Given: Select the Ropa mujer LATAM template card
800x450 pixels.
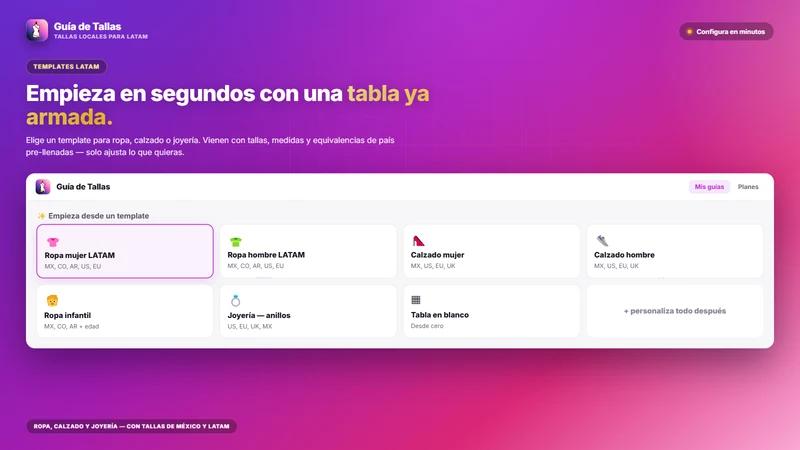Looking at the screenshot, I should (x=125, y=251).
